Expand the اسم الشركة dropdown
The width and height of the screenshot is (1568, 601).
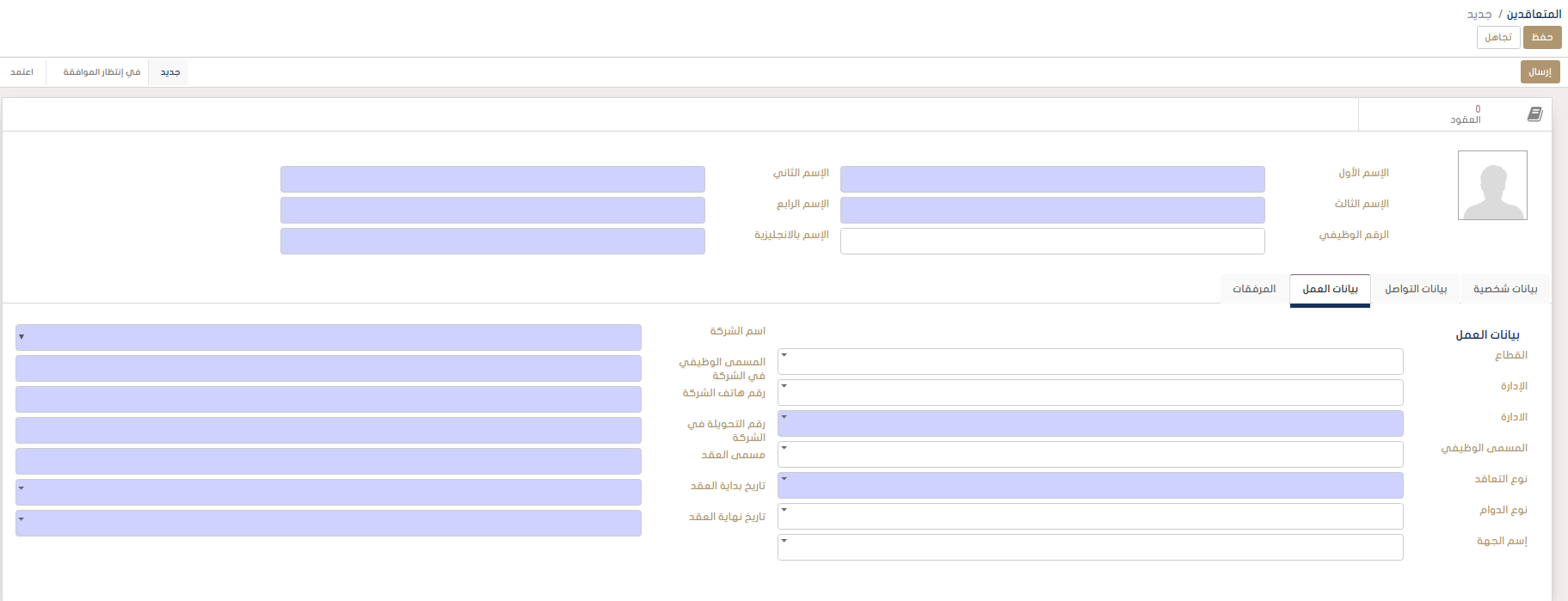(329, 337)
